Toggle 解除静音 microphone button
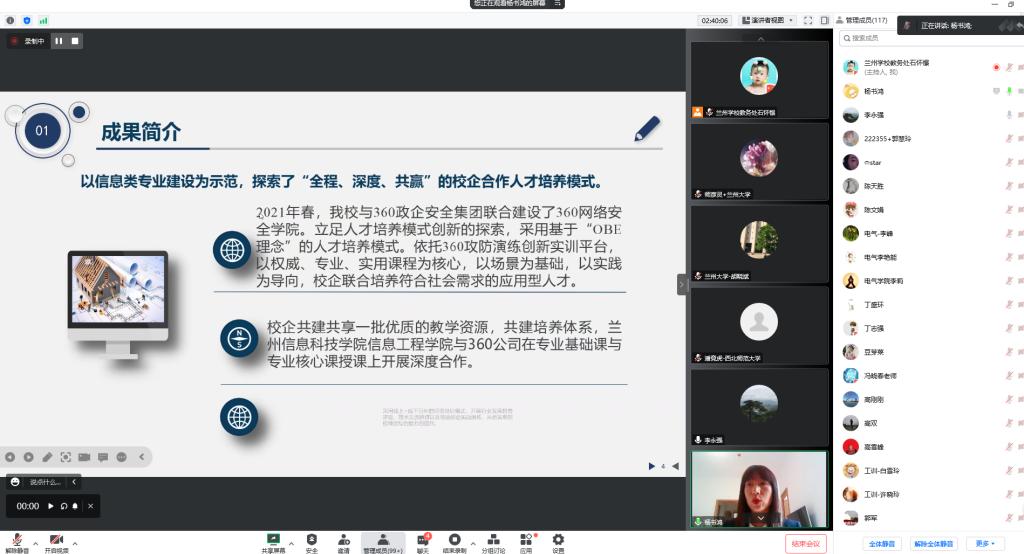1024x554 pixels. click(x=16, y=540)
